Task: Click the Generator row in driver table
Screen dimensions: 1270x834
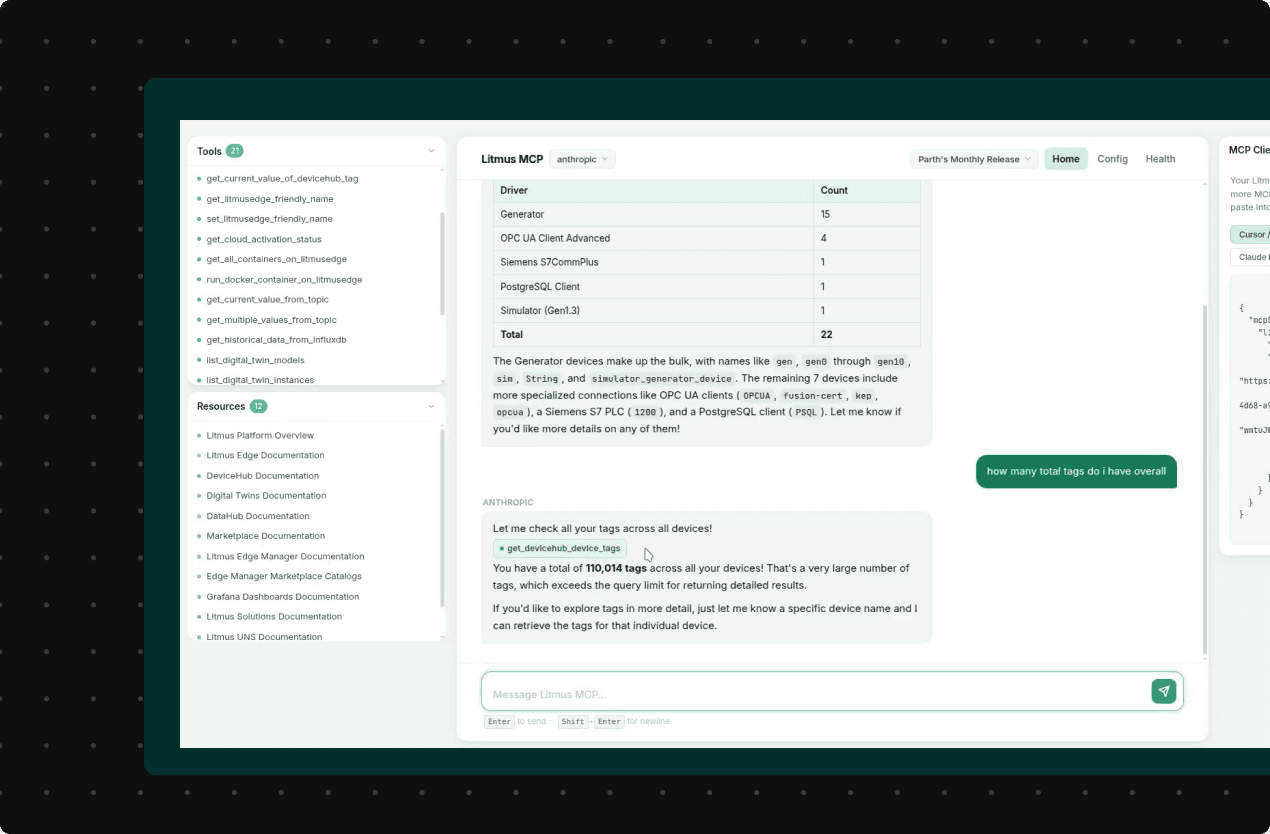Action: [x=707, y=214]
